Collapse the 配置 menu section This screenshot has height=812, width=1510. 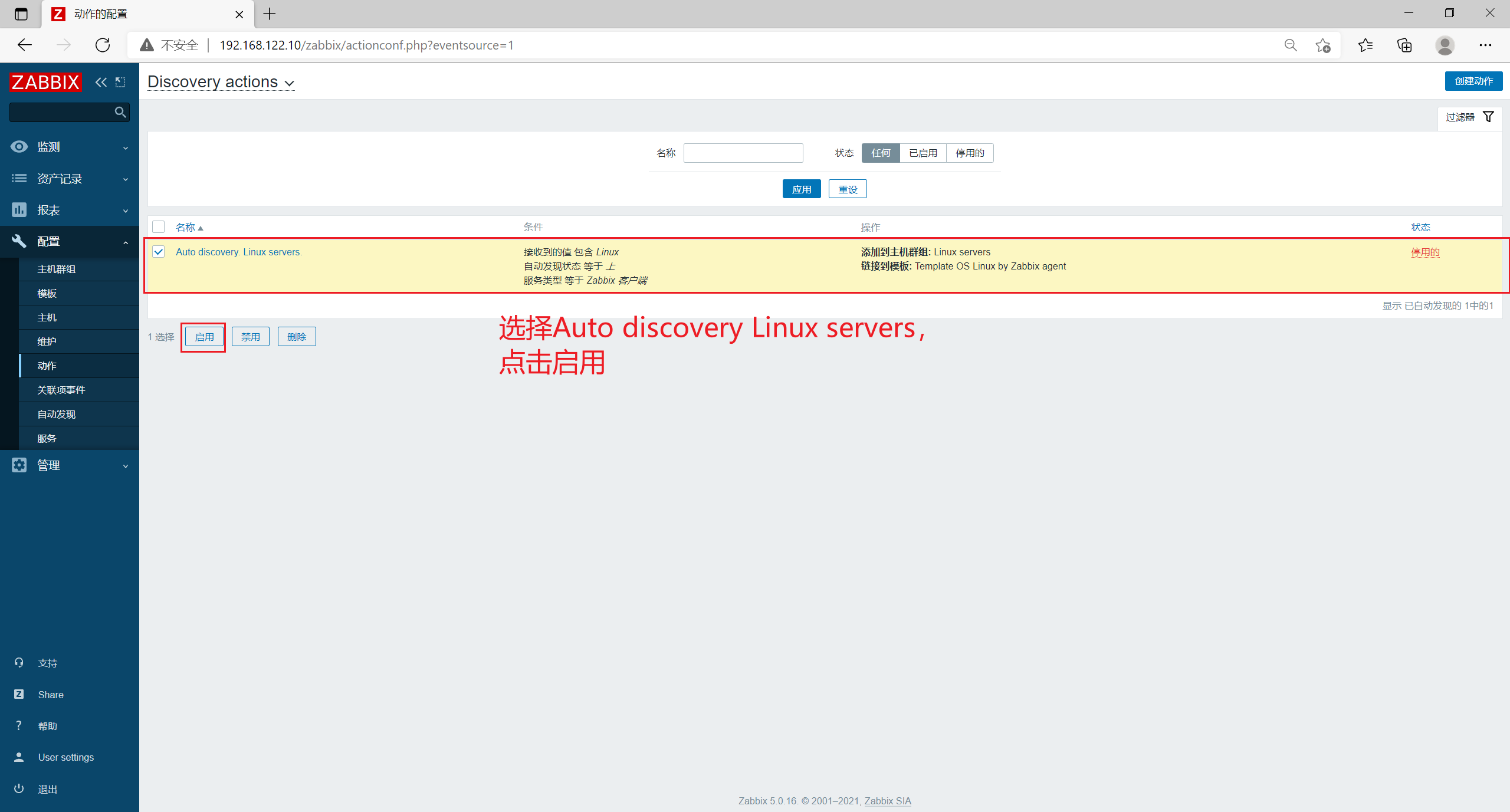[x=126, y=242]
